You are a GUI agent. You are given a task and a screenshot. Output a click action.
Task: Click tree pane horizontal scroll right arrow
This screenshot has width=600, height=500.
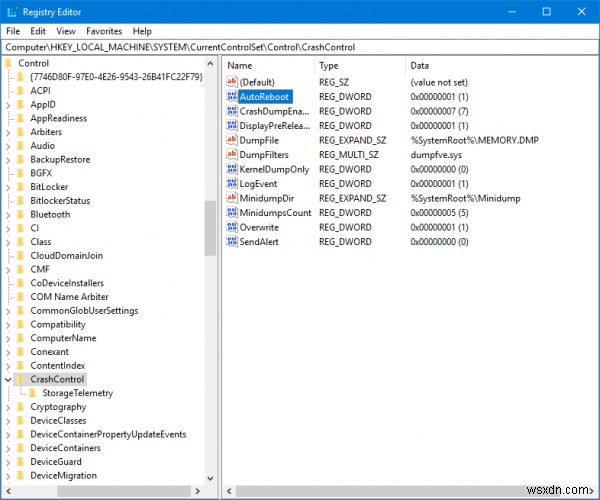[197, 490]
